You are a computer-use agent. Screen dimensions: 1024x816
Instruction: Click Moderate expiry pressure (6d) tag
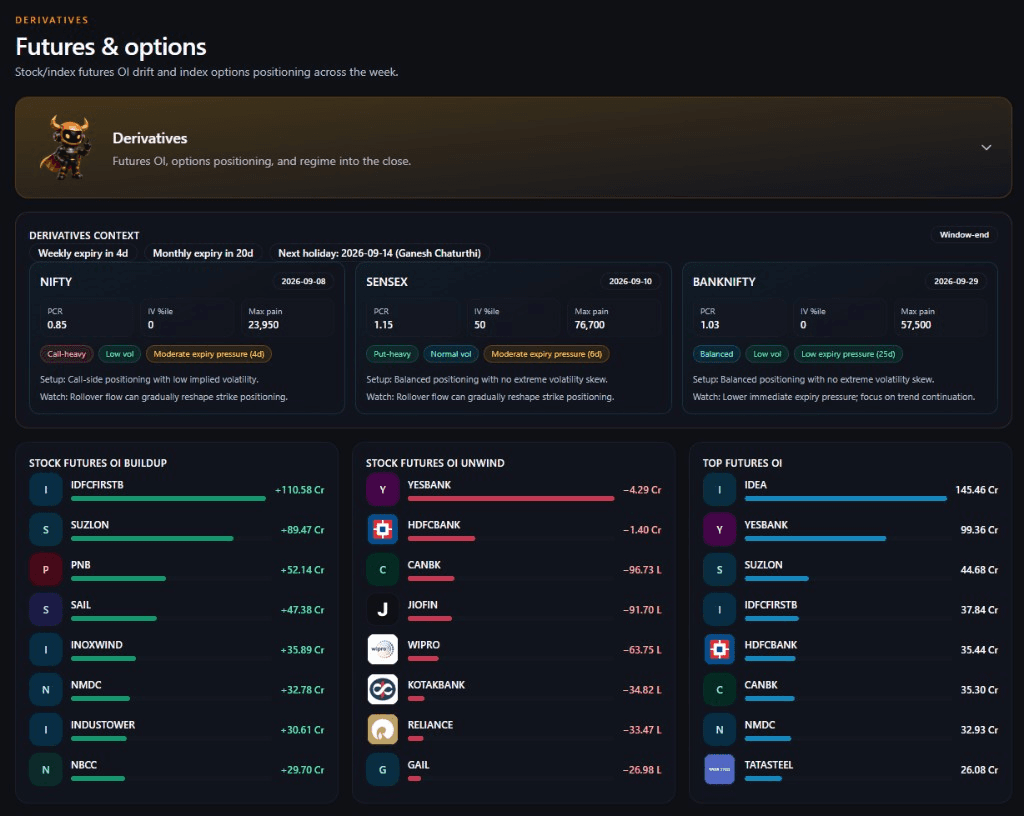pyautogui.click(x=547, y=354)
